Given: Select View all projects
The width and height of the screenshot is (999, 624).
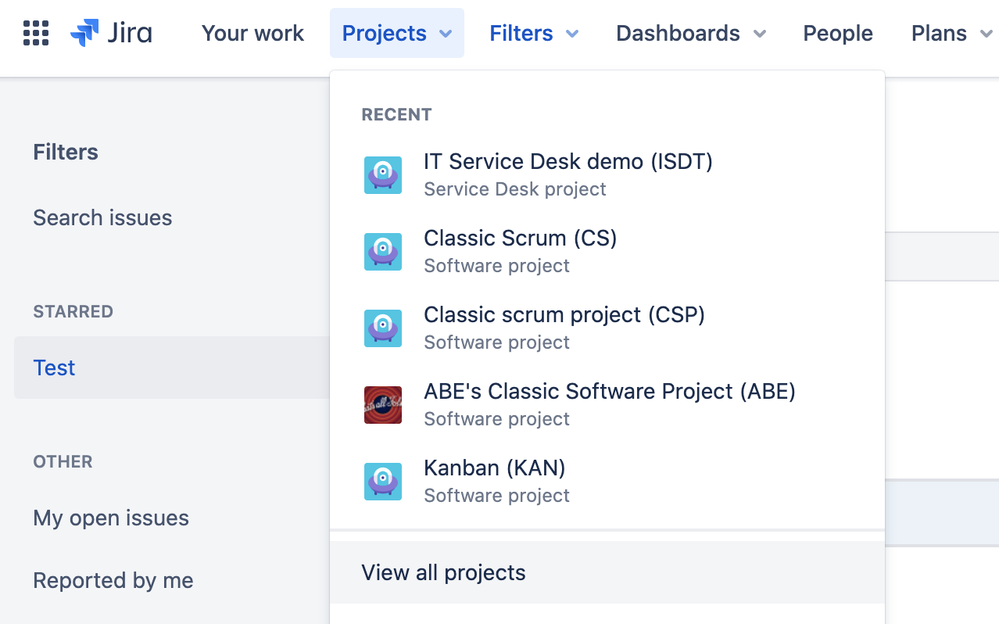Looking at the screenshot, I should [x=444, y=573].
